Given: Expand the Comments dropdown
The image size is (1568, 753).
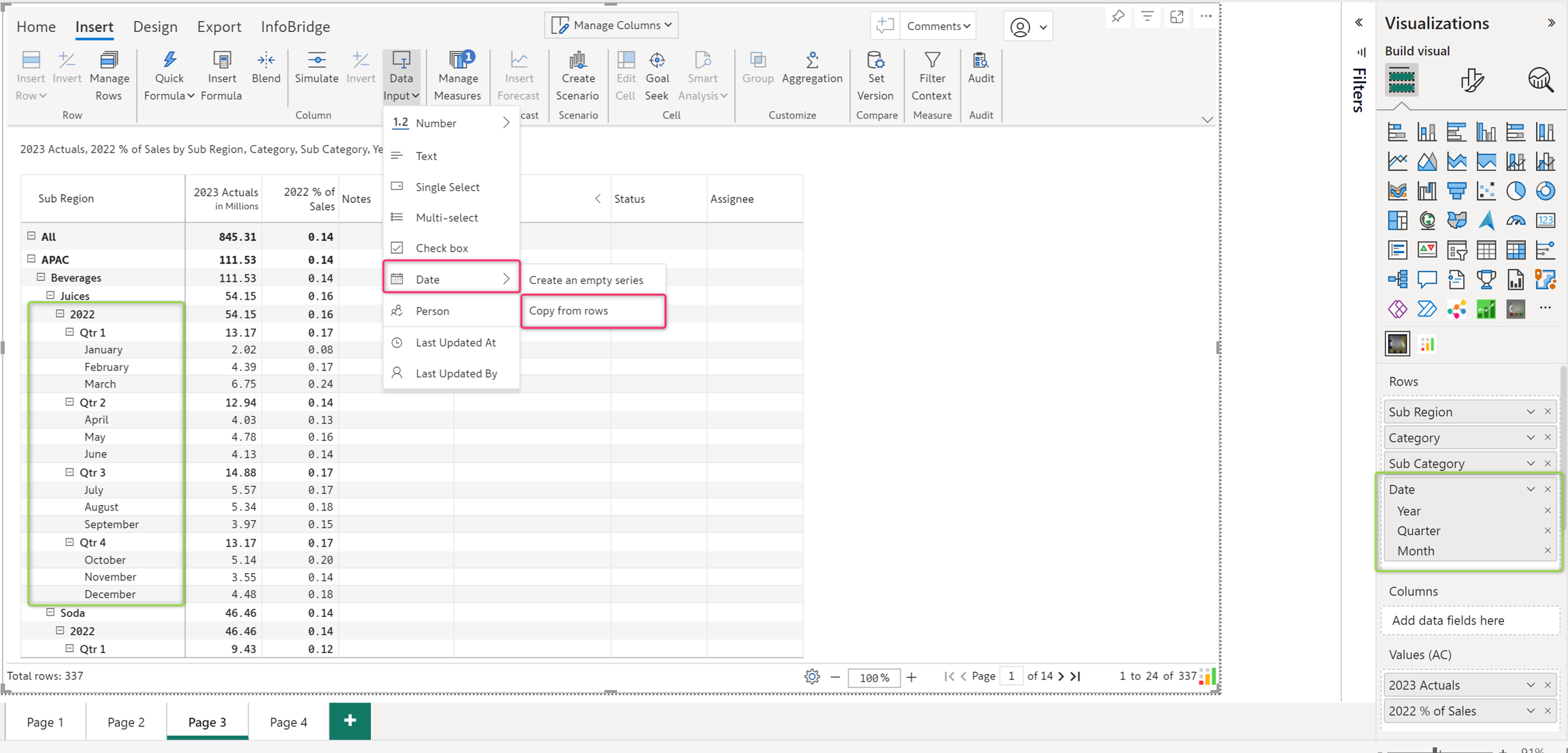Looking at the screenshot, I should click(938, 26).
